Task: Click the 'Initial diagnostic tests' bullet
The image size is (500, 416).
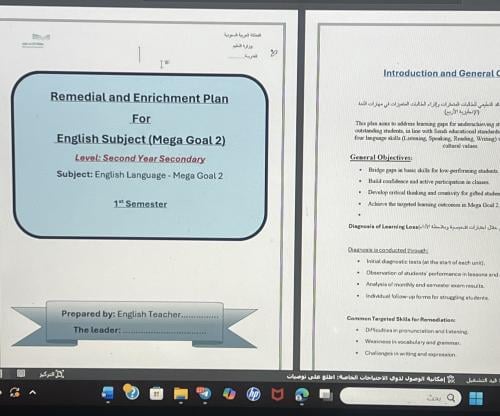Action: 425,262
